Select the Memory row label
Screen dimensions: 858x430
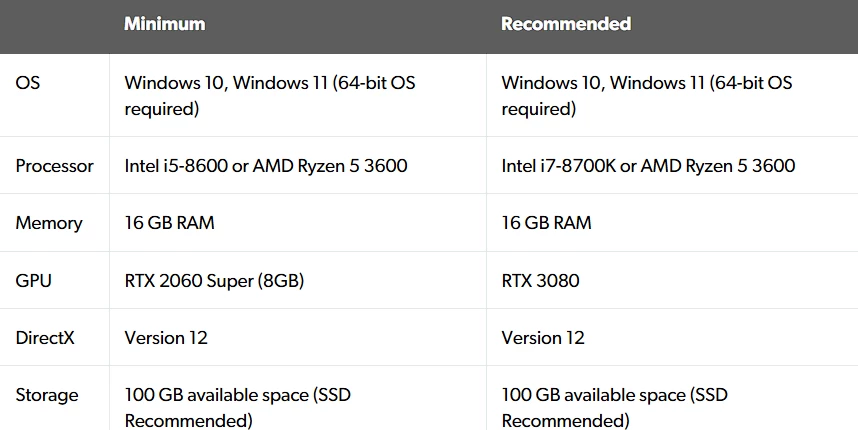click(x=49, y=223)
